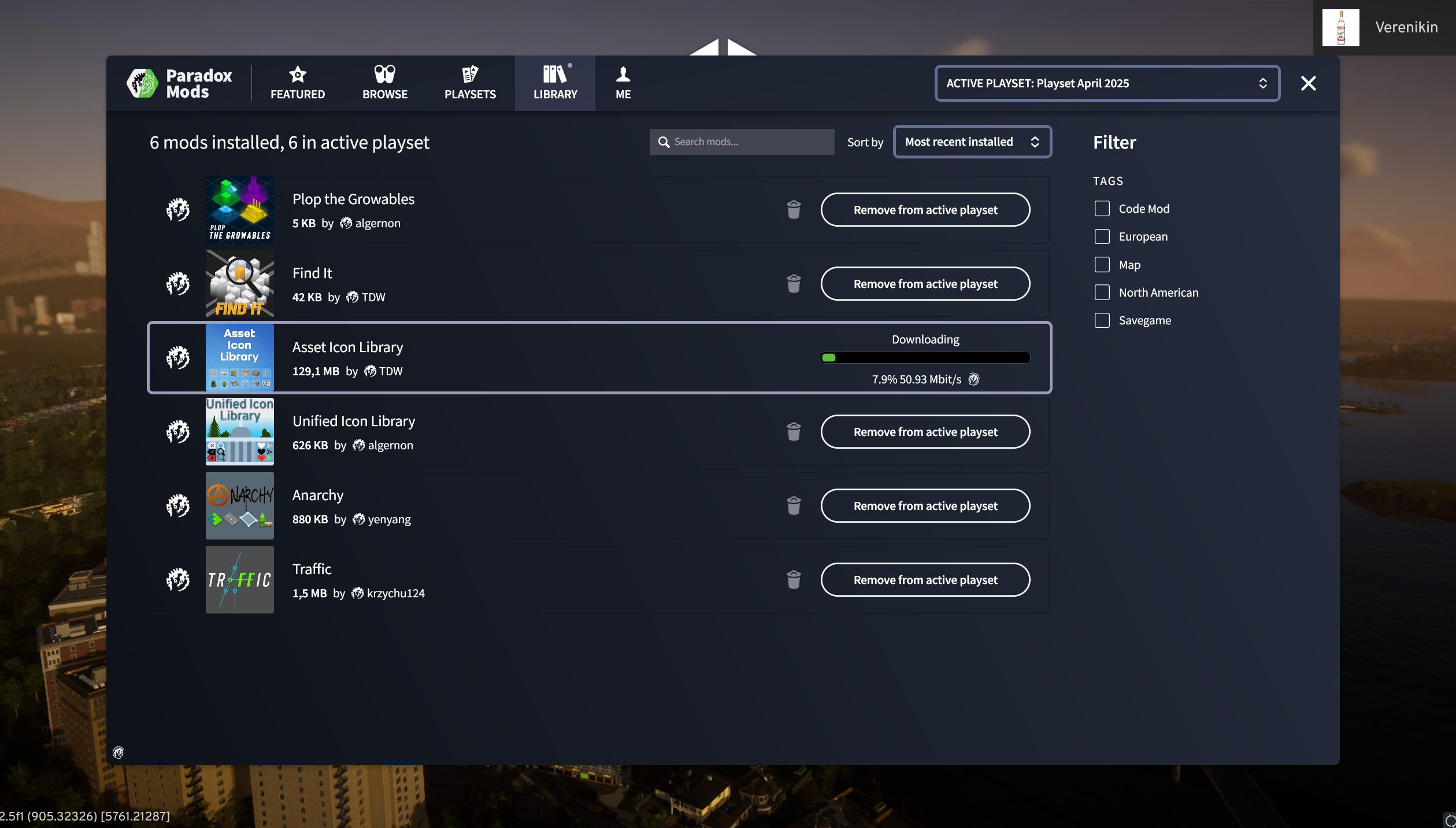
Task: Toggle the Map tag checkbox
Action: tap(1102, 265)
